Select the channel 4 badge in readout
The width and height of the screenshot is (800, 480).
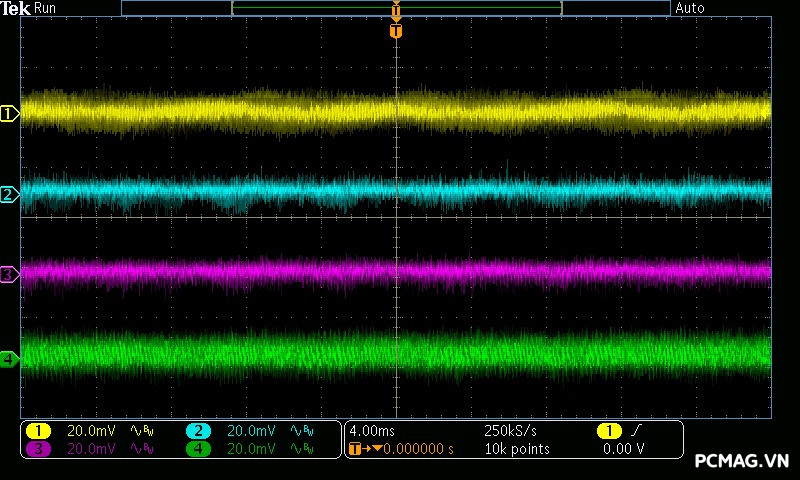click(198, 449)
